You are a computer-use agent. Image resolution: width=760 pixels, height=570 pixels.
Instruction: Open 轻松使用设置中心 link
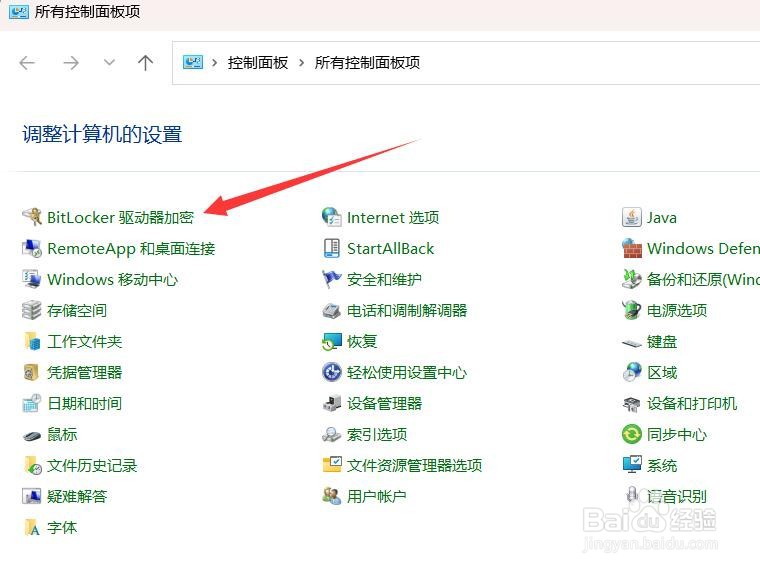pyautogui.click(x=407, y=373)
